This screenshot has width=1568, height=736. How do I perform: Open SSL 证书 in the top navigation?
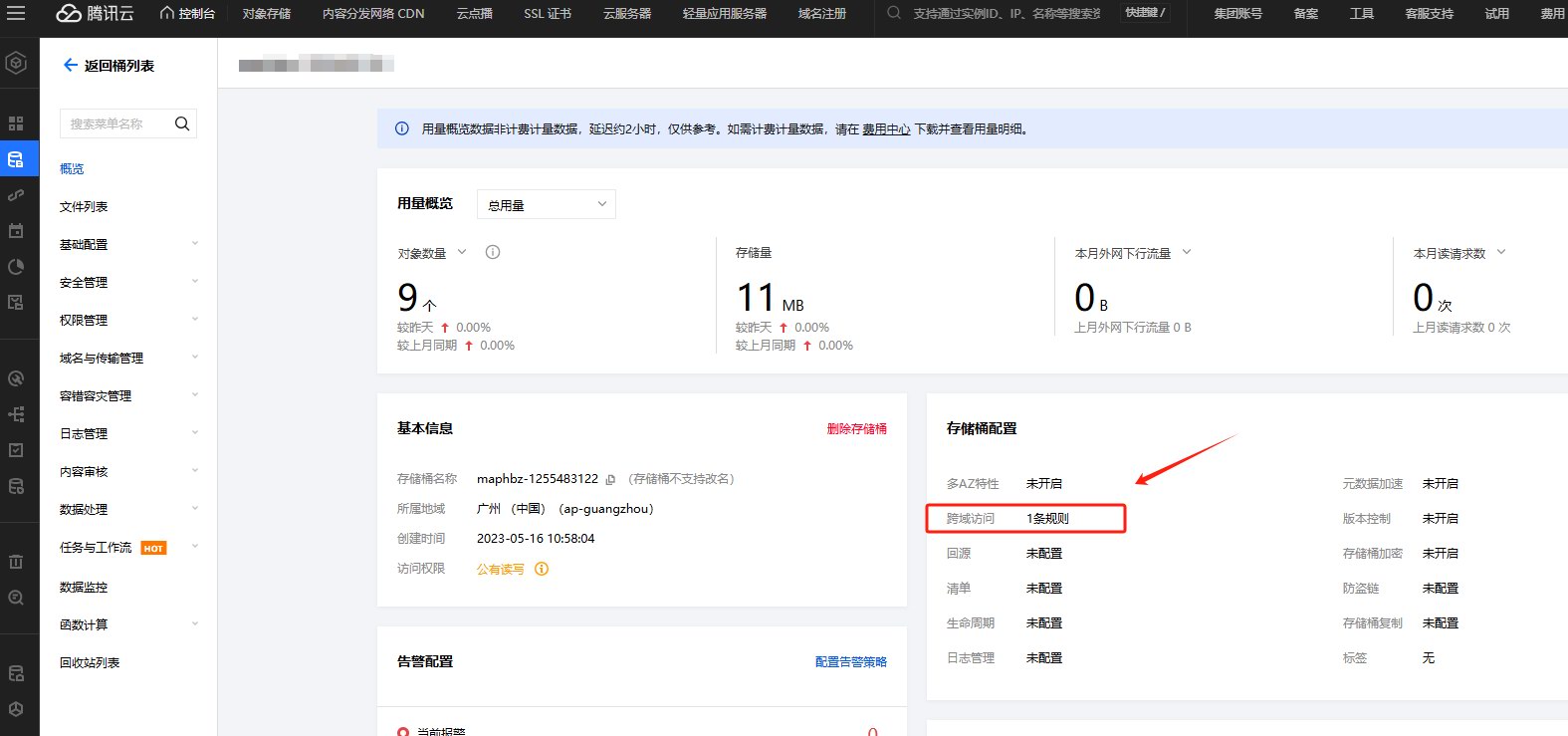point(548,13)
